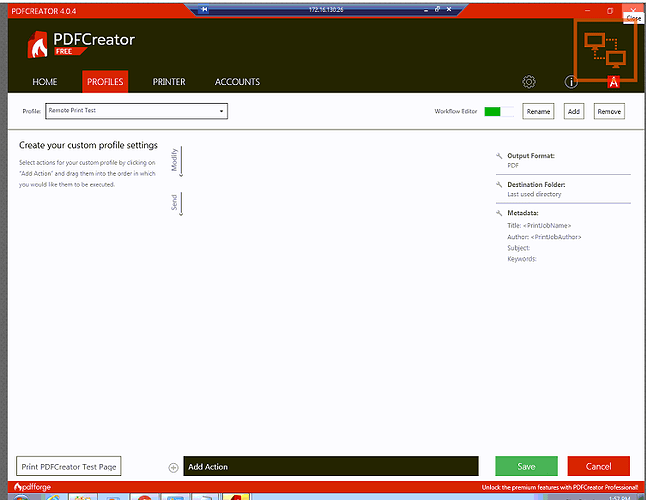646x500 pixels.
Task: Click the Add profile button
Action: point(574,111)
